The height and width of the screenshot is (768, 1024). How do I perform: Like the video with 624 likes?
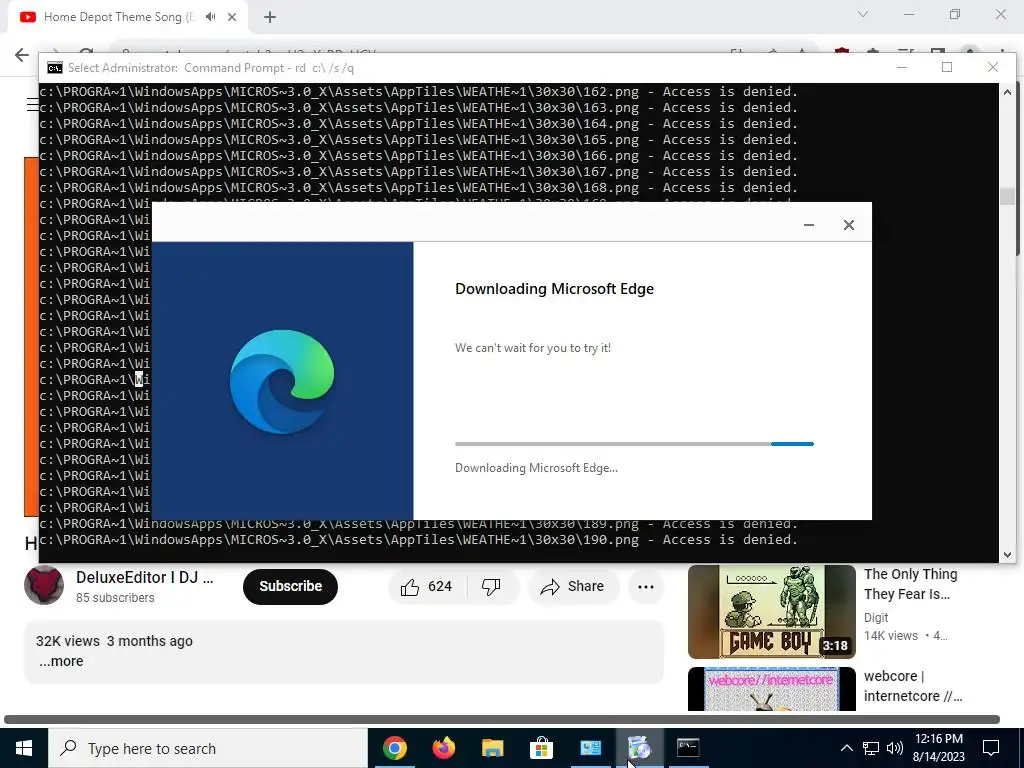point(428,586)
